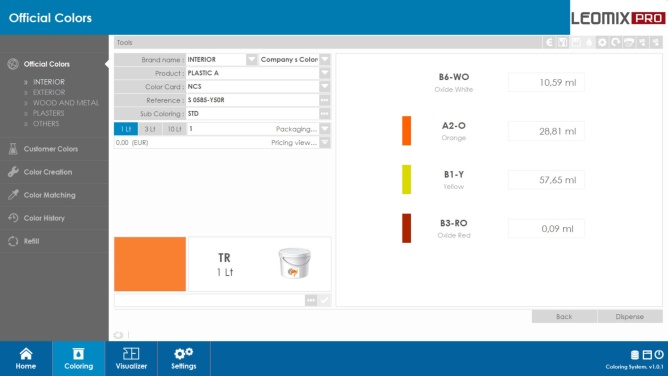Click the gear icon in the Tools bar
Image resolution: width=668 pixels, height=376 pixels.
tap(602, 42)
